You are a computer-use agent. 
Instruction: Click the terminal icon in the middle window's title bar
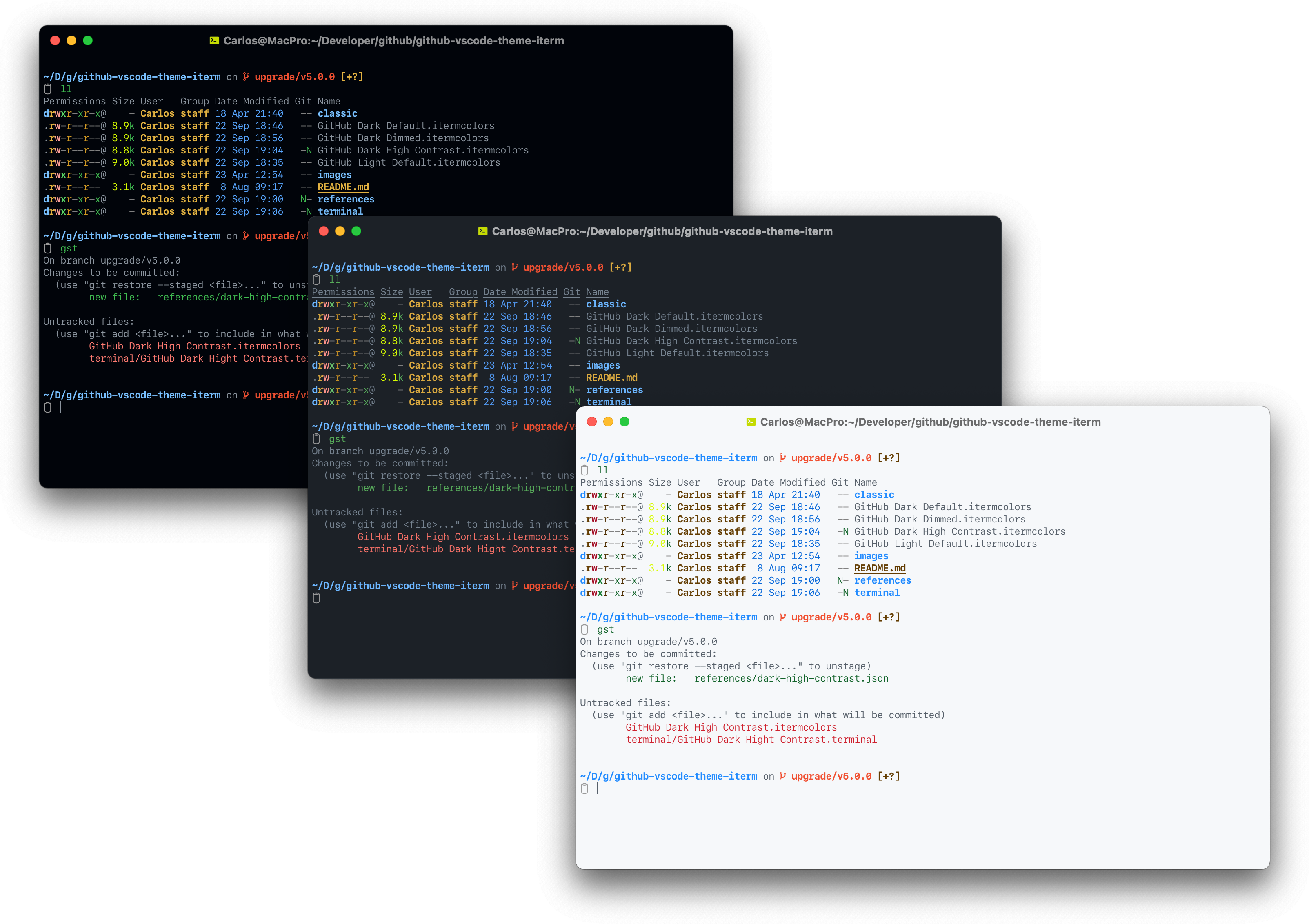(x=482, y=231)
